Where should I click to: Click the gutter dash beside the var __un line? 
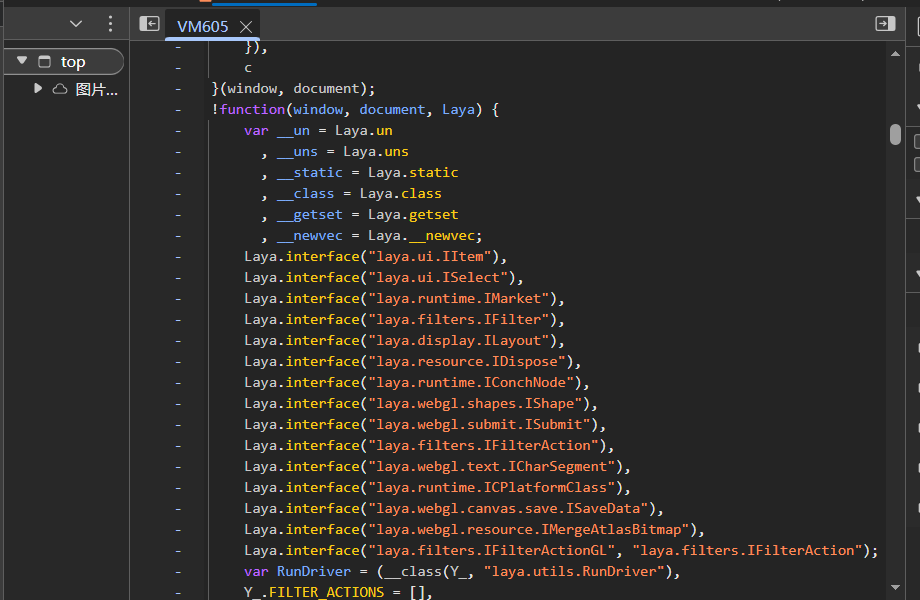(178, 131)
